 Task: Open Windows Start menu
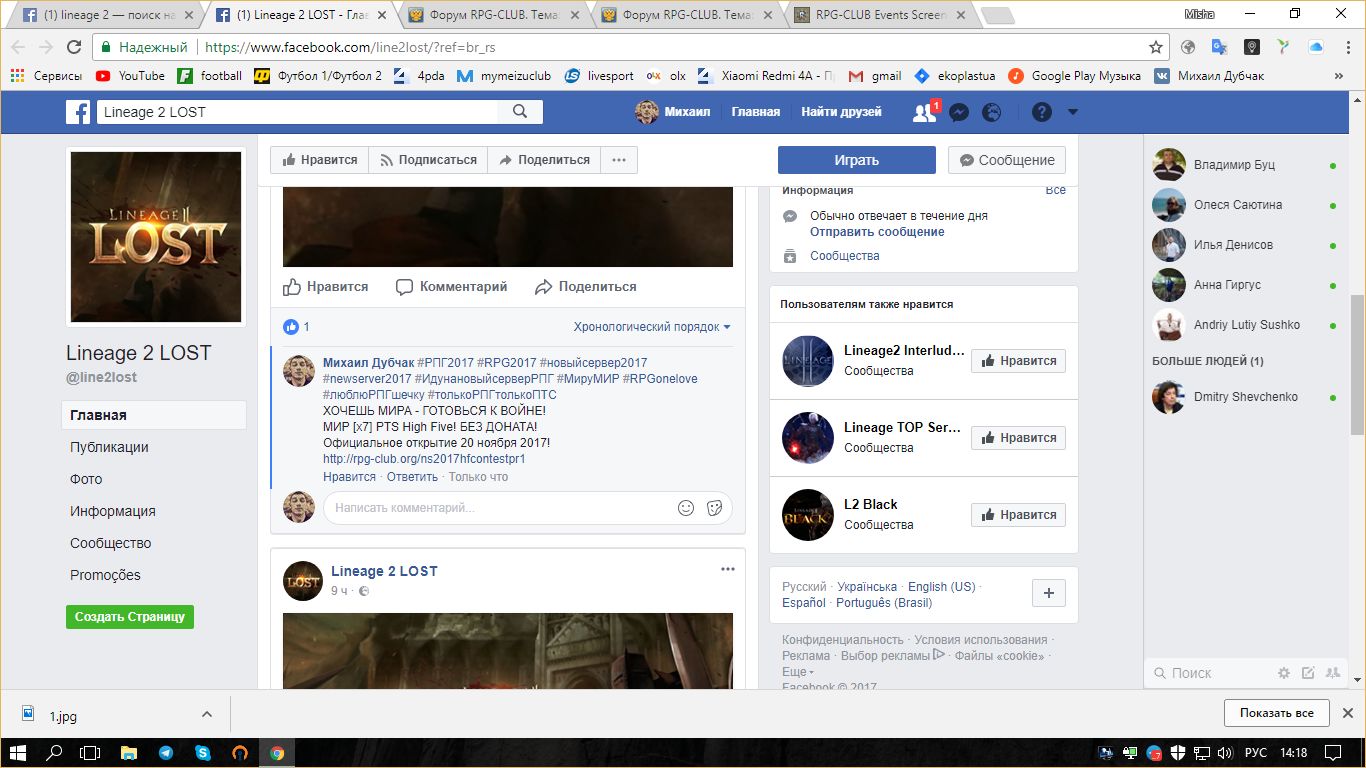[20, 753]
